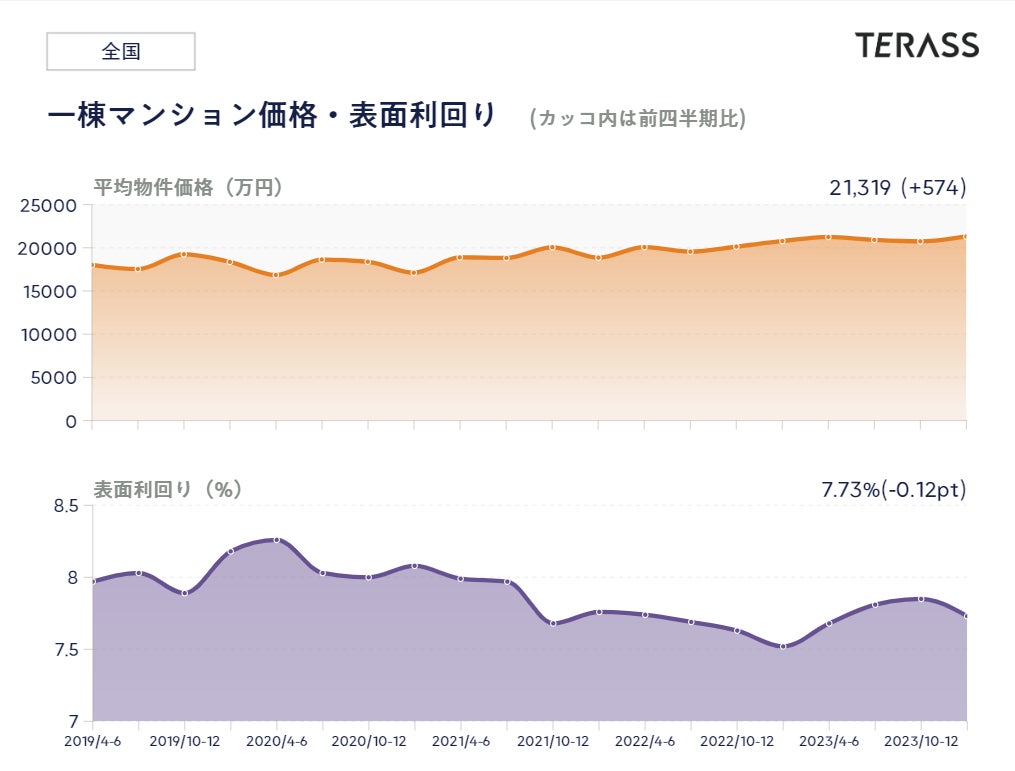Click the 8.5 y-axis label on yield chart
This screenshot has width=1015, height=771.
(65, 506)
